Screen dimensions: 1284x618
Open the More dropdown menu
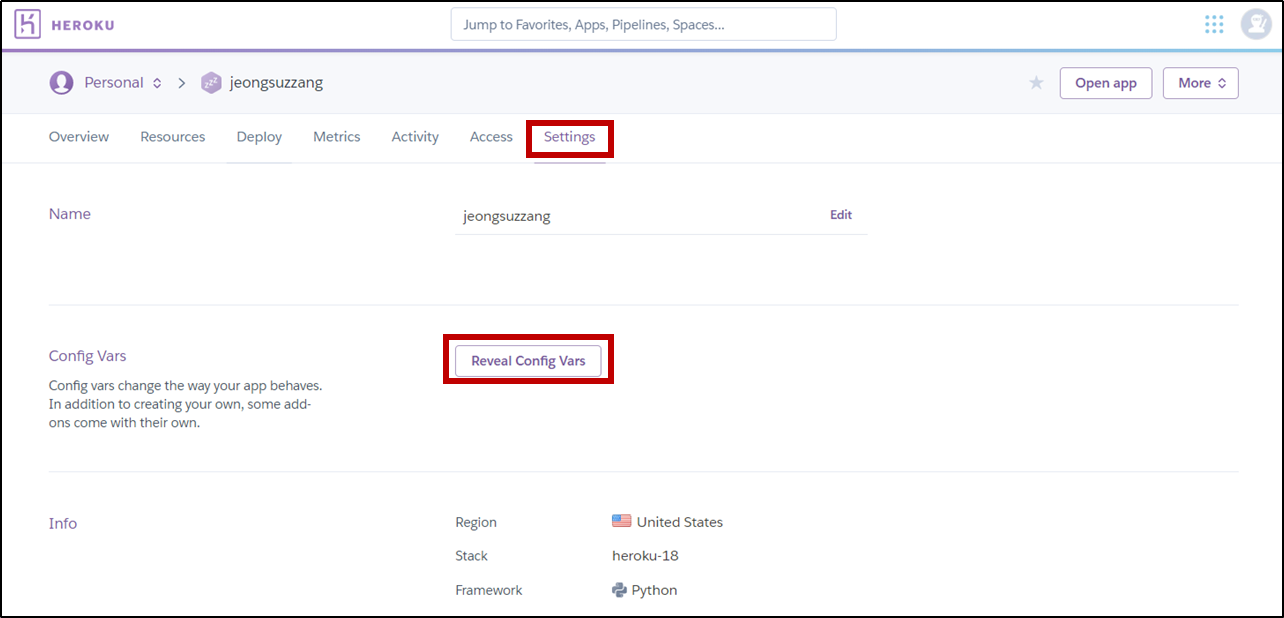click(x=1201, y=83)
